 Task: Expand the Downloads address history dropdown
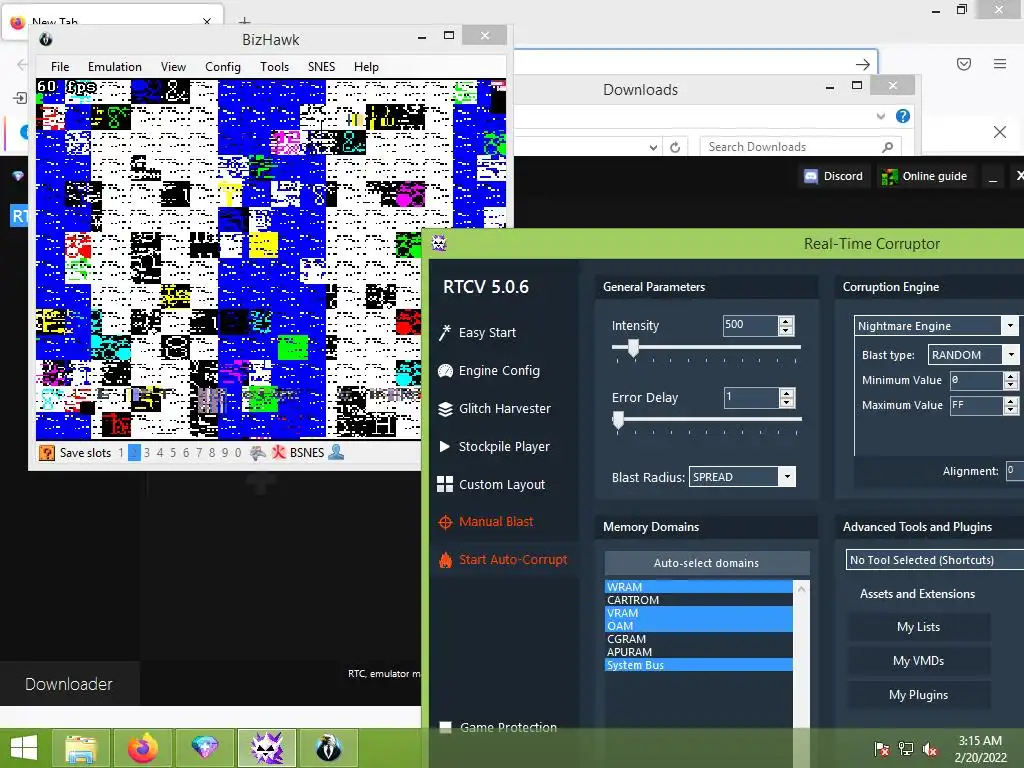[x=653, y=147]
